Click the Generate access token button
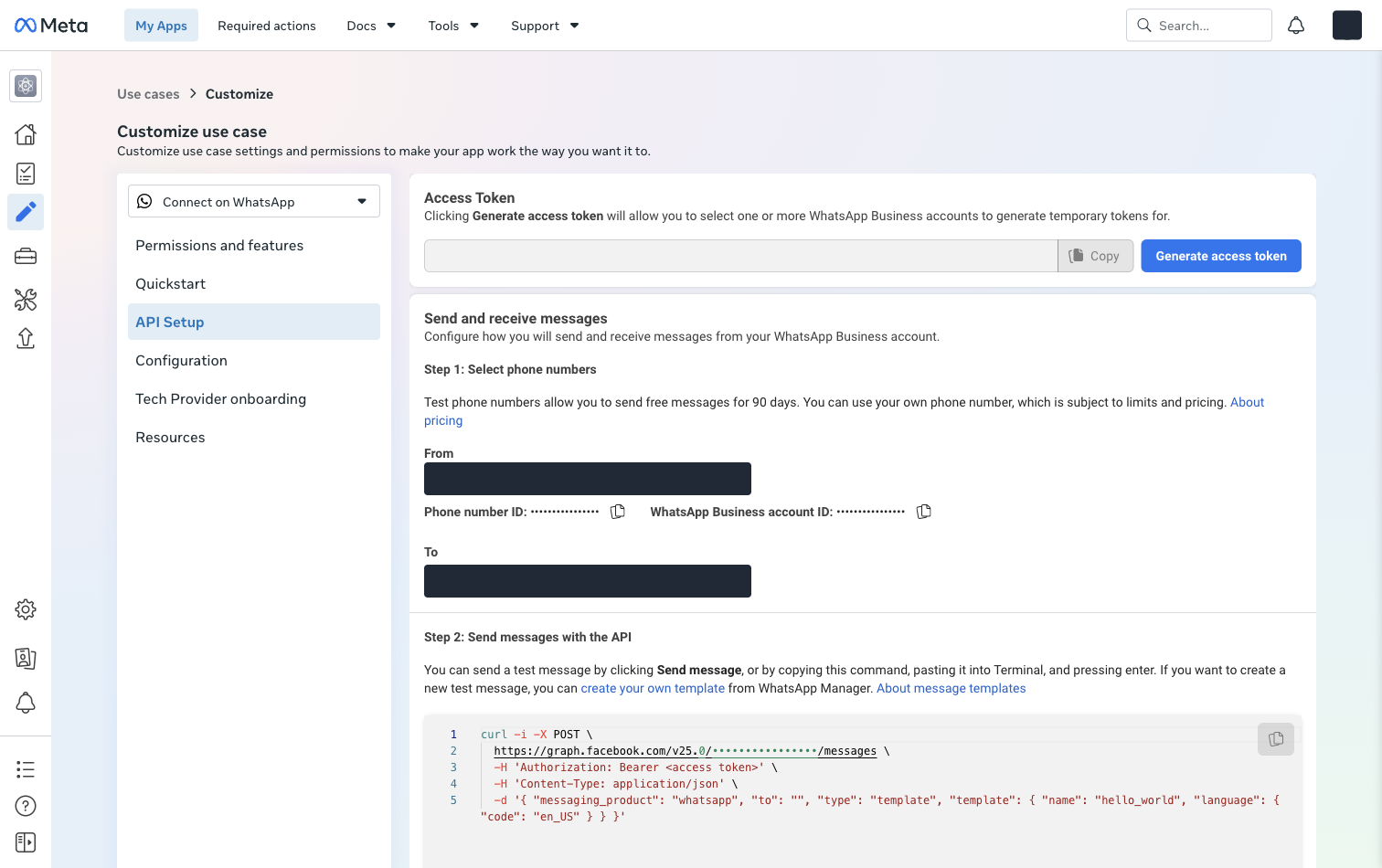The width and height of the screenshot is (1382, 868). coord(1221,256)
